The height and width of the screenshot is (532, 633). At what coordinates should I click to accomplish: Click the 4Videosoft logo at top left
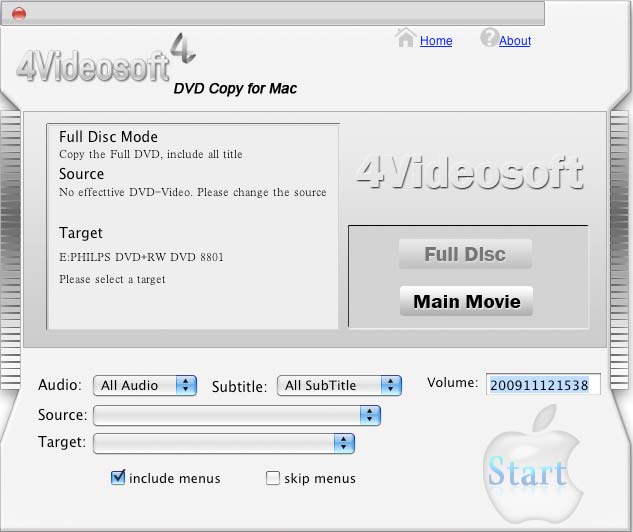pos(106,58)
